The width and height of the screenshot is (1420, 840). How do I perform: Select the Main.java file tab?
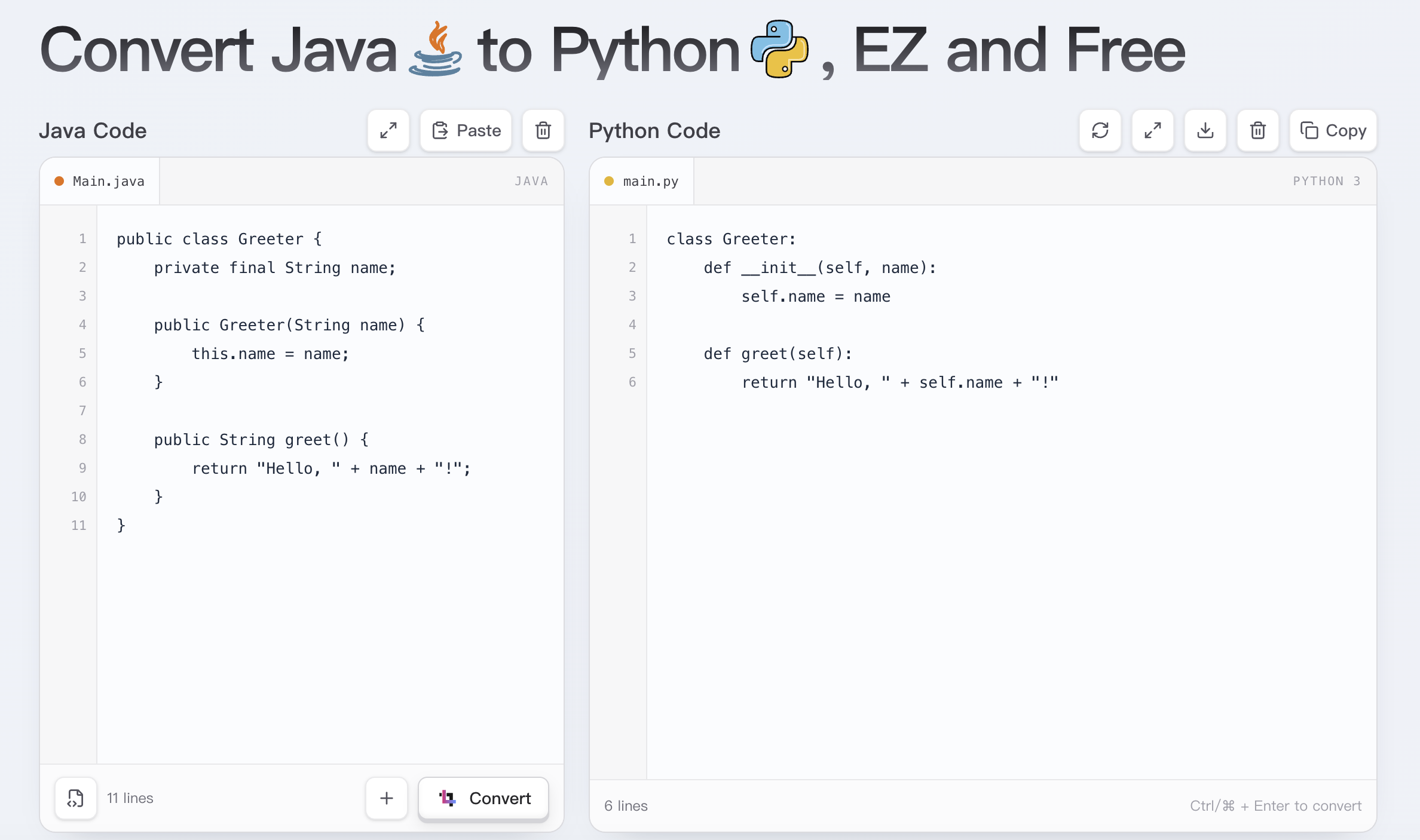point(100,181)
